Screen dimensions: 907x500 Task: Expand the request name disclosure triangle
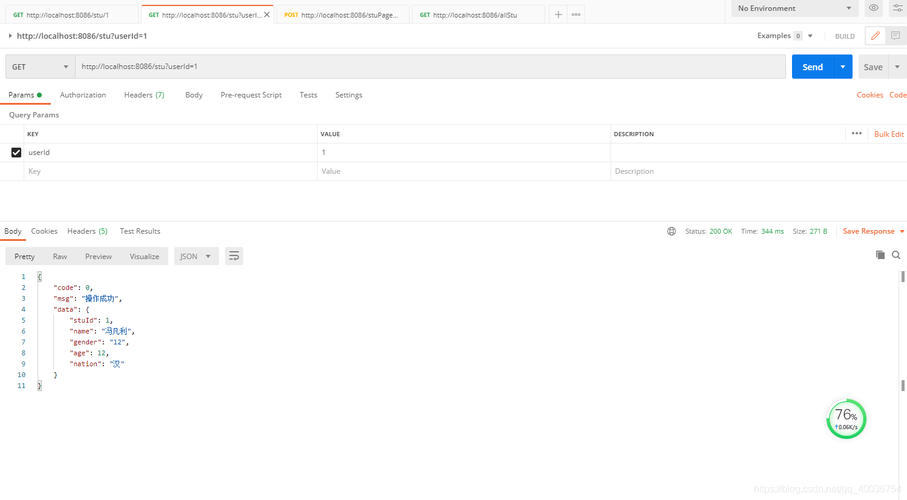pos(10,36)
